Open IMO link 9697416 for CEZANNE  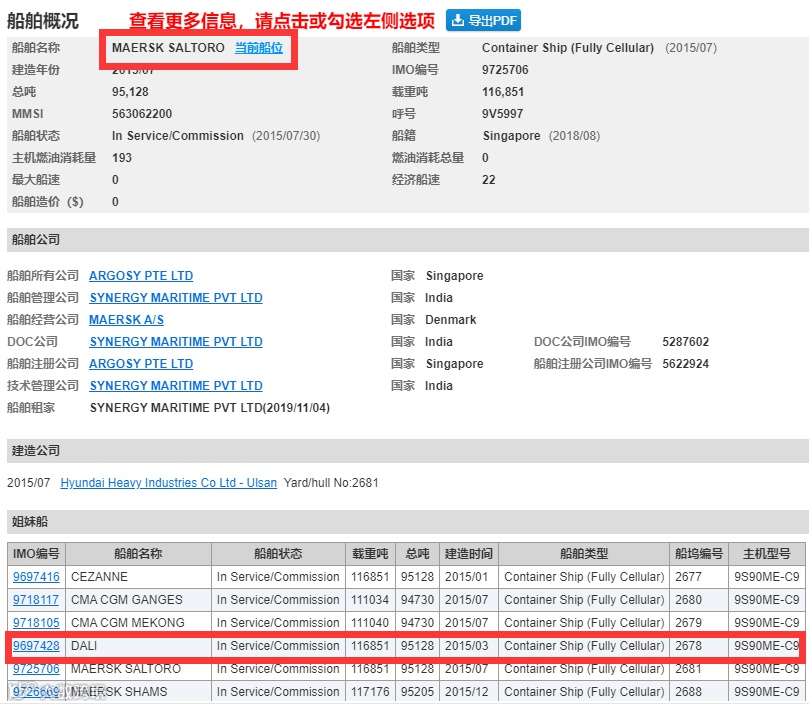pyautogui.click(x=36, y=576)
